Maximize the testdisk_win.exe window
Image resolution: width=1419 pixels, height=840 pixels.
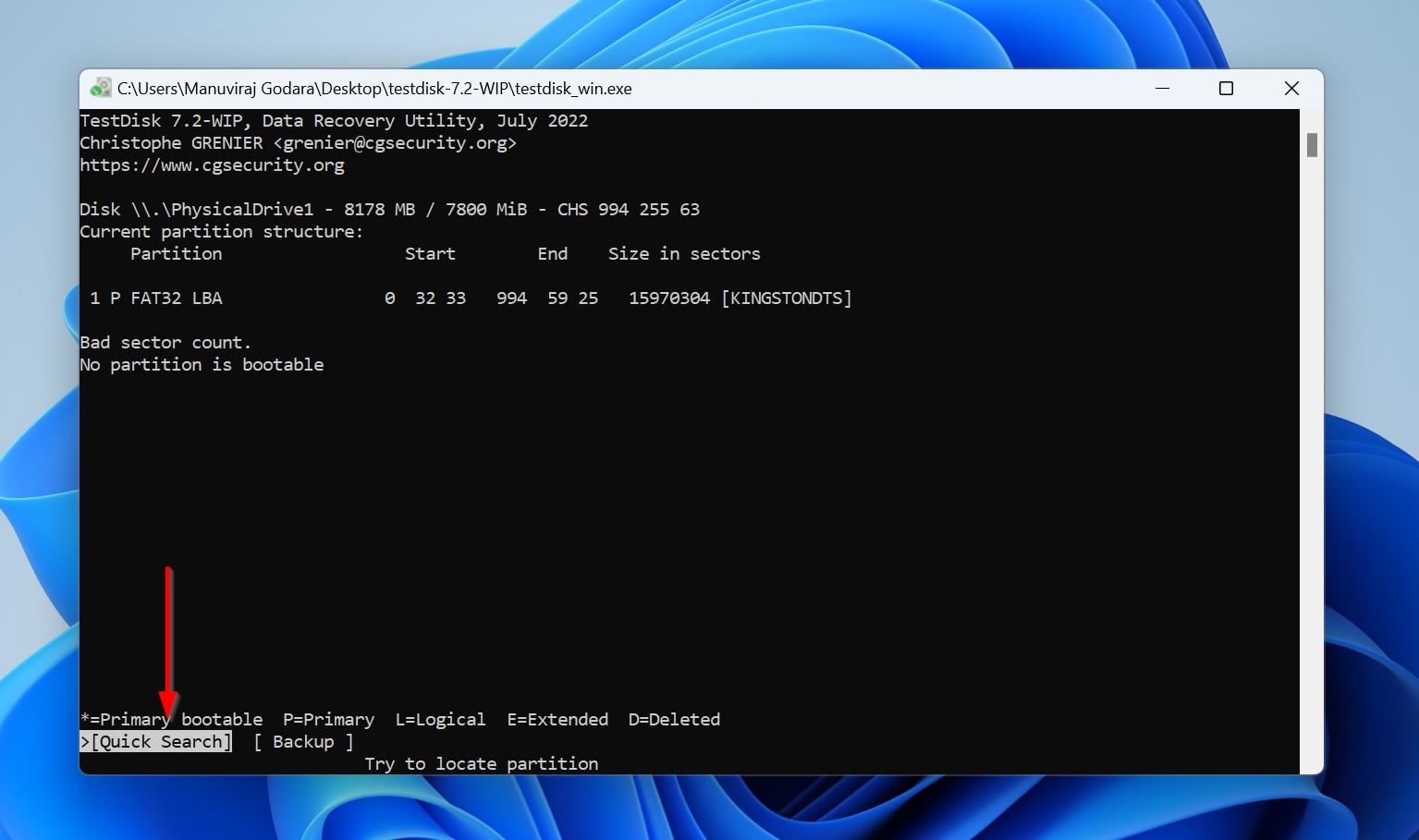click(x=1226, y=89)
